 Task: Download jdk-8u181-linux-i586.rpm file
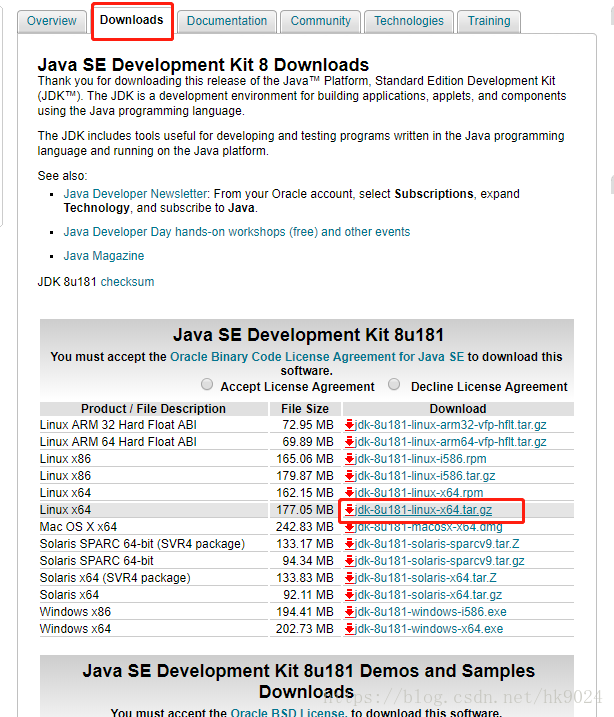[421, 459]
